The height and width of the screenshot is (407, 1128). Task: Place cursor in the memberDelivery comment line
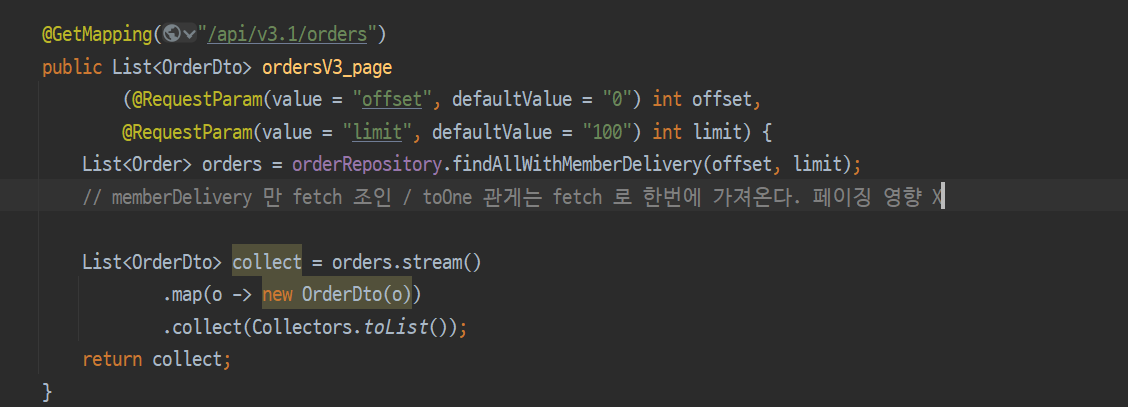click(x=512, y=197)
